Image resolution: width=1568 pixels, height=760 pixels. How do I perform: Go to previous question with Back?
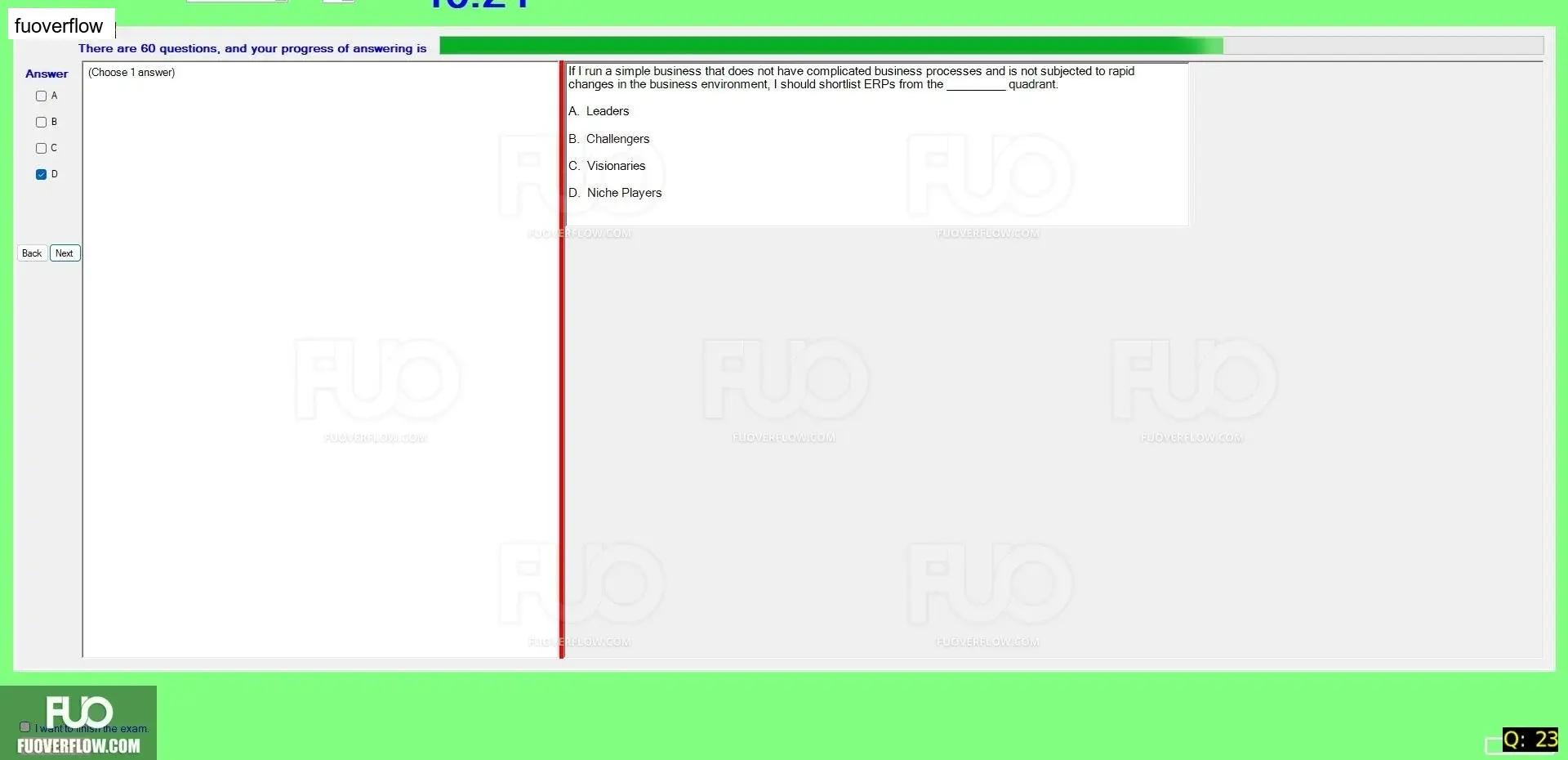(32, 253)
